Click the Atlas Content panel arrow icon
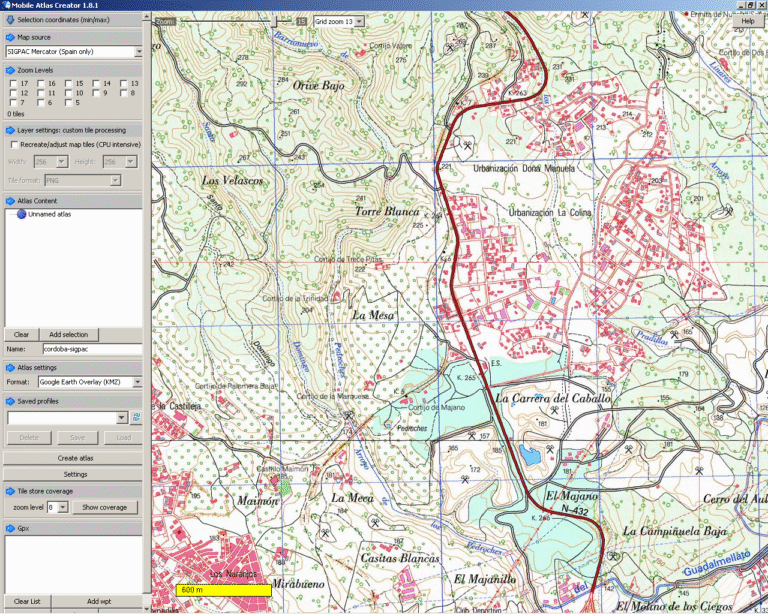768x614 pixels. [x=10, y=200]
